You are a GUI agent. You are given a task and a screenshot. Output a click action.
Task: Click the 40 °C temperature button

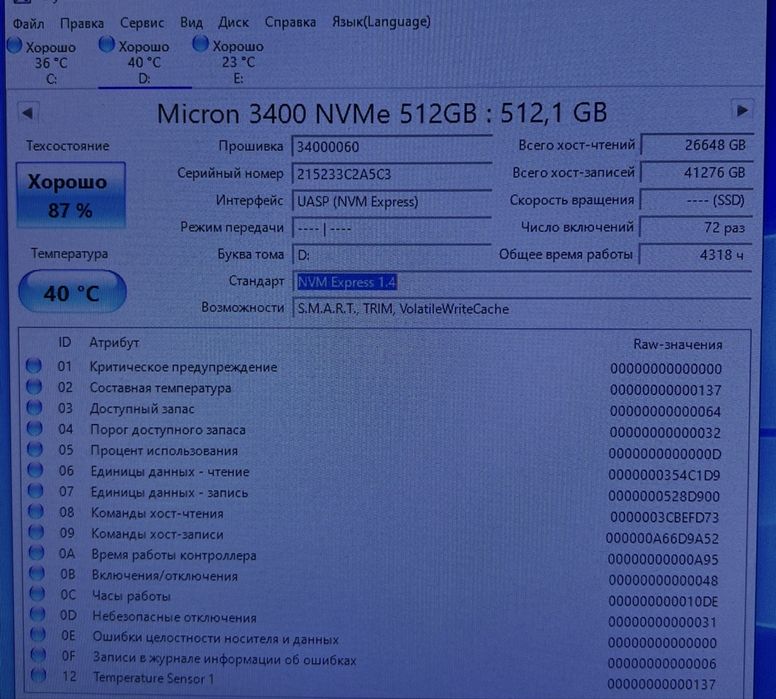(72, 292)
